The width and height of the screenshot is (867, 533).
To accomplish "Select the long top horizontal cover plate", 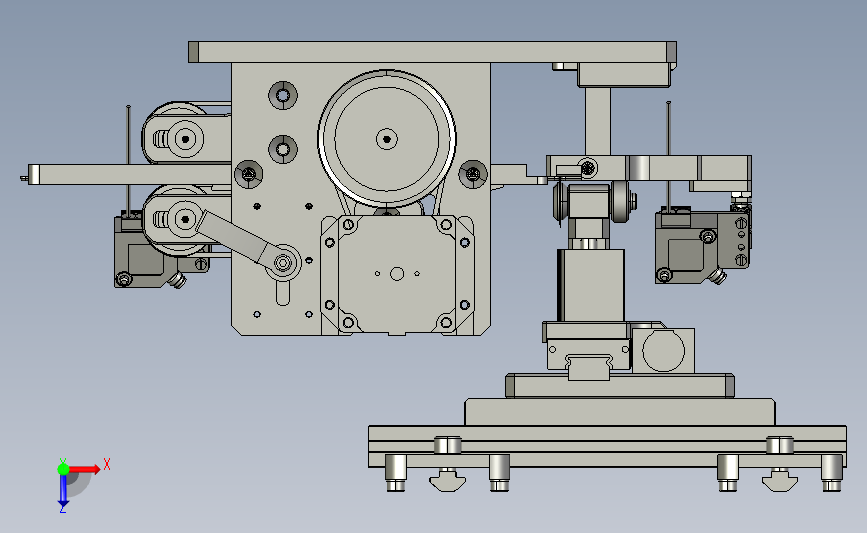I will (432, 52).
